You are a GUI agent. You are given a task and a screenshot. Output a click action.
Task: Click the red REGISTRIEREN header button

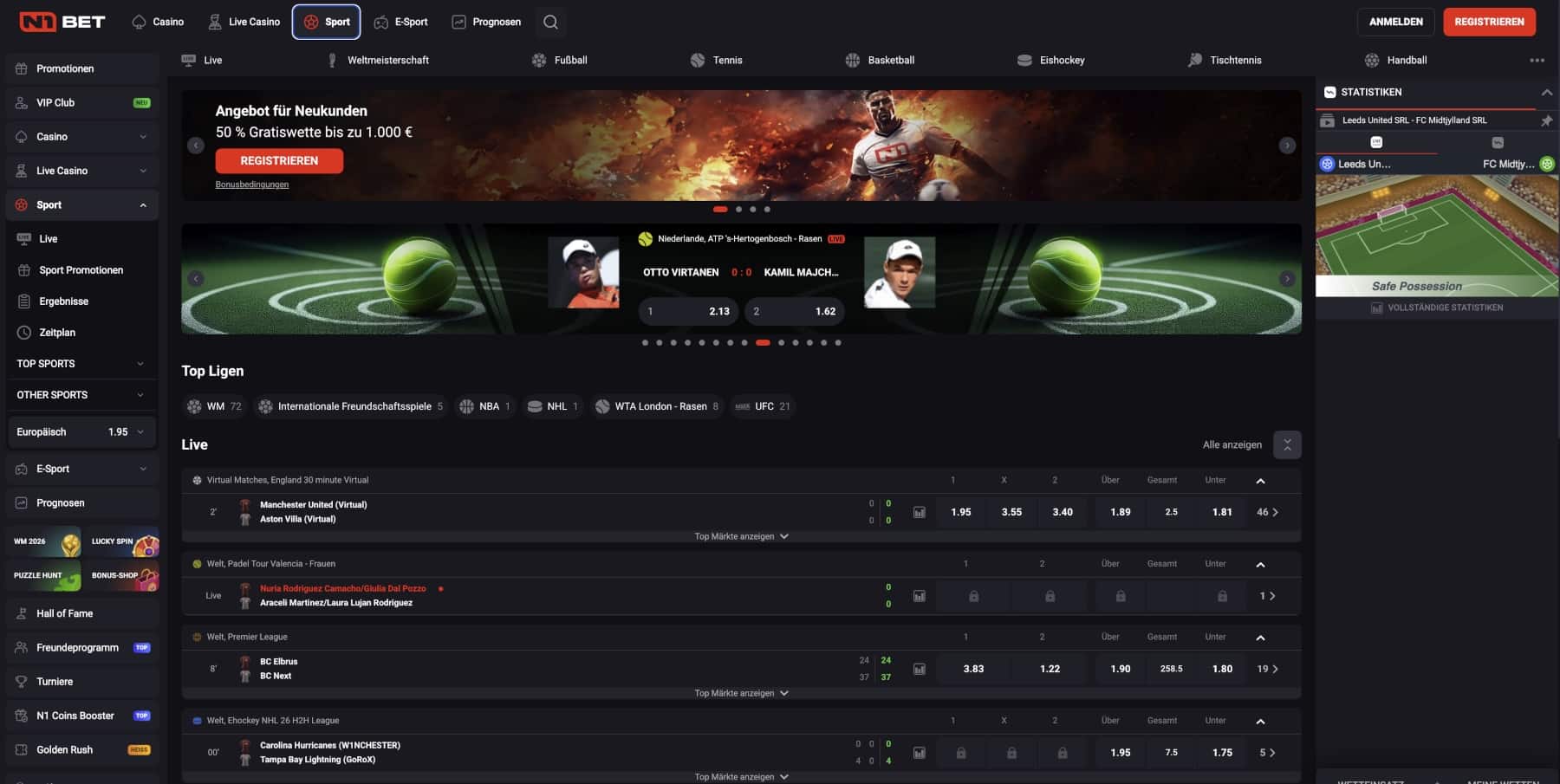pyautogui.click(x=1489, y=22)
